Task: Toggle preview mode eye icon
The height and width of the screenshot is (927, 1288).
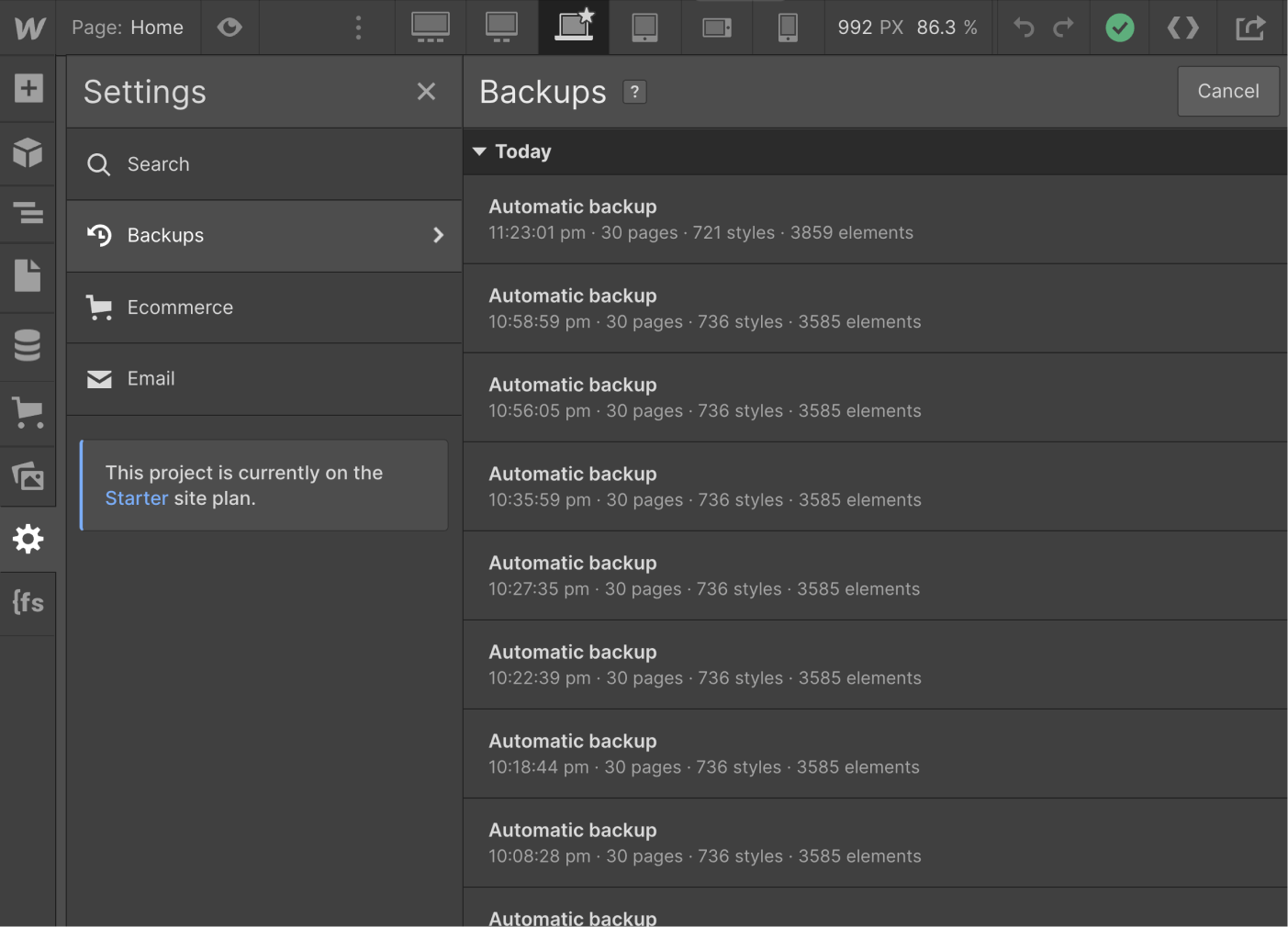Action: [230, 28]
